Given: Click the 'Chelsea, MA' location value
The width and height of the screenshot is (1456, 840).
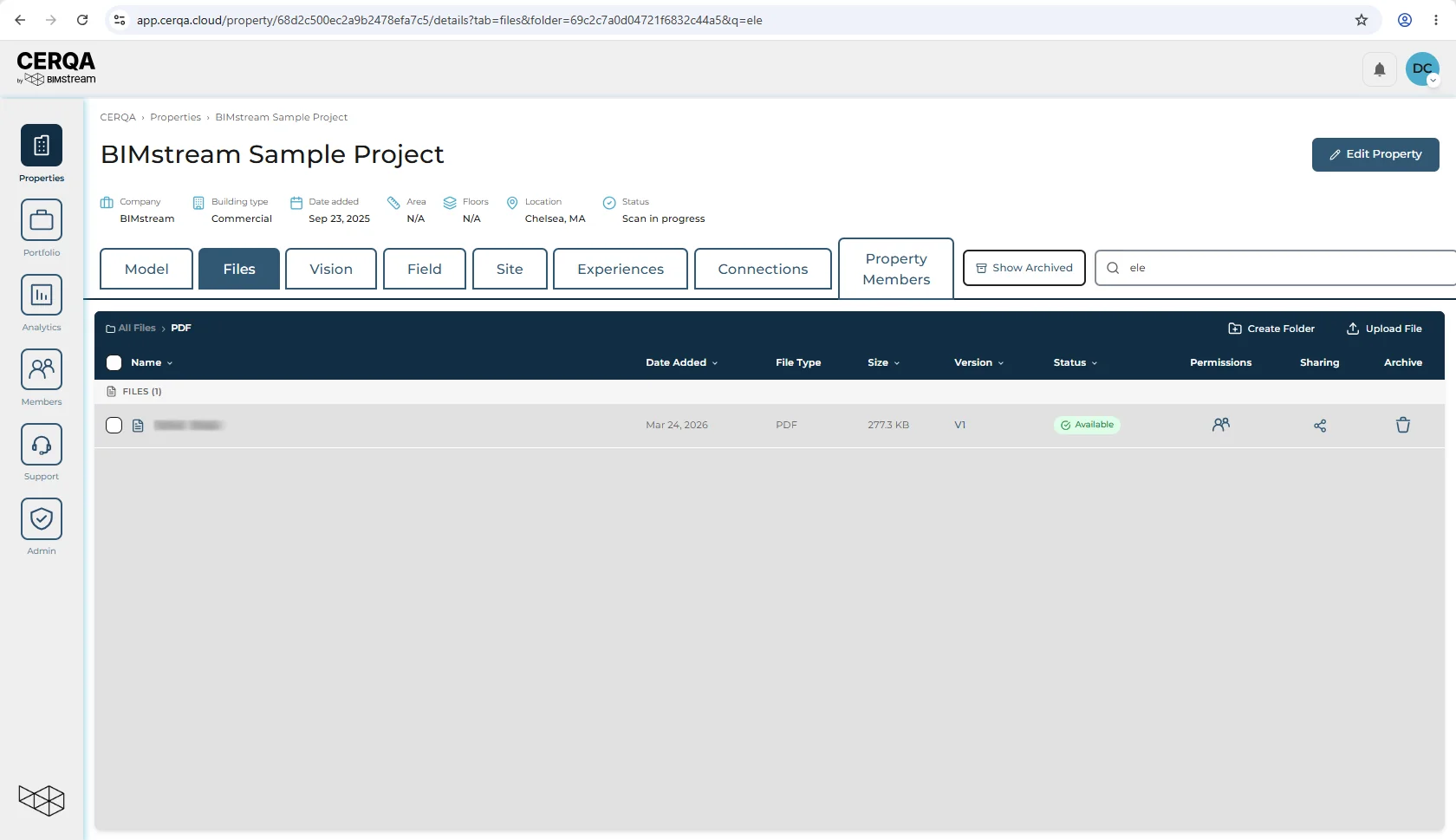Looking at the screenshot, I should (x=555, y=218).
